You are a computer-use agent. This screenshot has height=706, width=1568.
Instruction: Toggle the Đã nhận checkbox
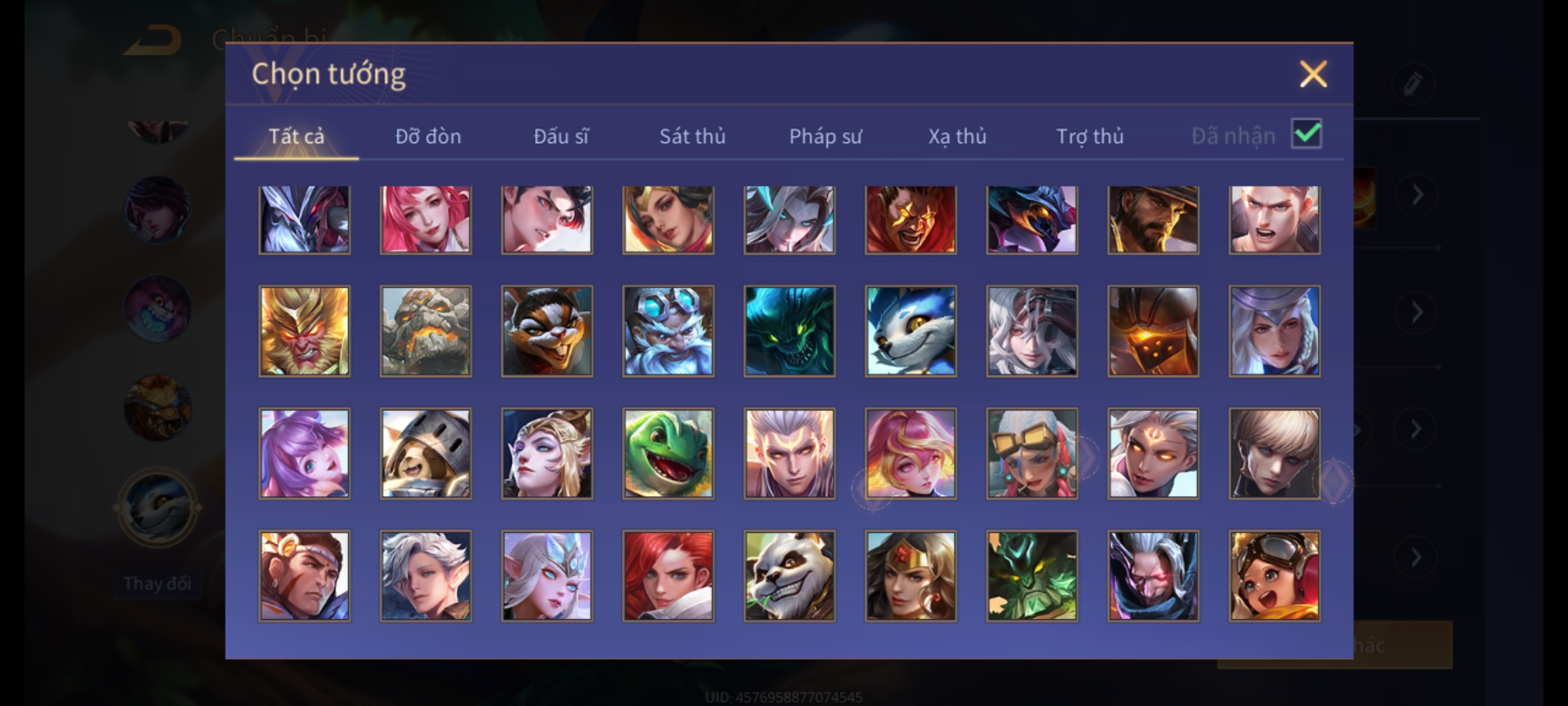tap(1306, 134)
